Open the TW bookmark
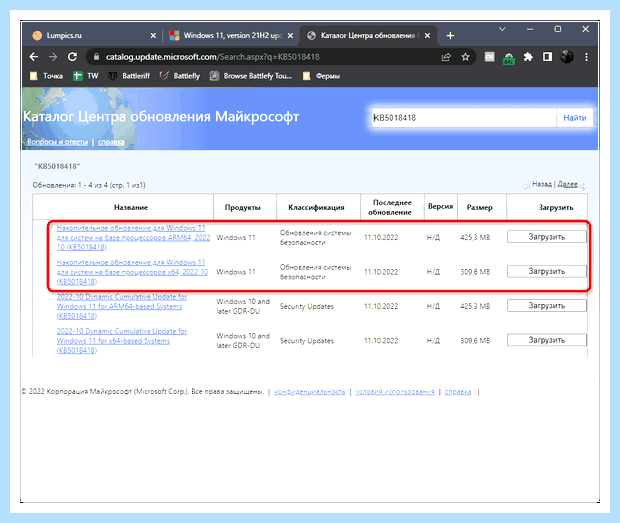Viewport: 620px width, 523px height. coord(86,76)
